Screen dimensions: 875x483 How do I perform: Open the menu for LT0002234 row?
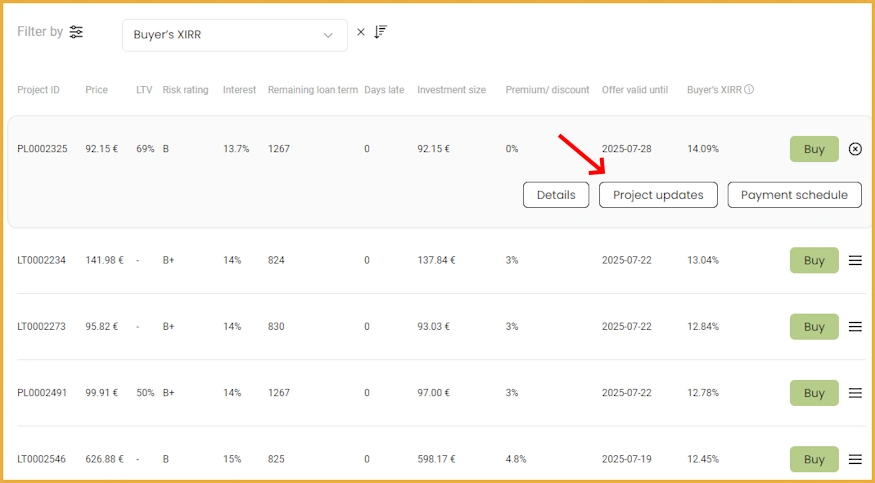[855, 260]
